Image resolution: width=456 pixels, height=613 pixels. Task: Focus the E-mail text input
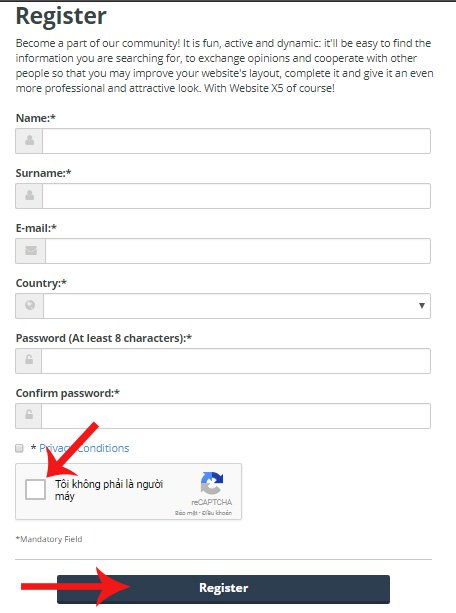click(238, 251)
